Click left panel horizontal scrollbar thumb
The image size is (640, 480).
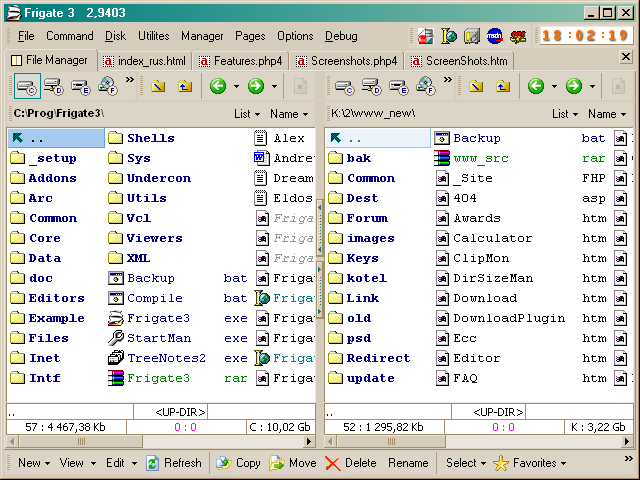pos(81,441)
